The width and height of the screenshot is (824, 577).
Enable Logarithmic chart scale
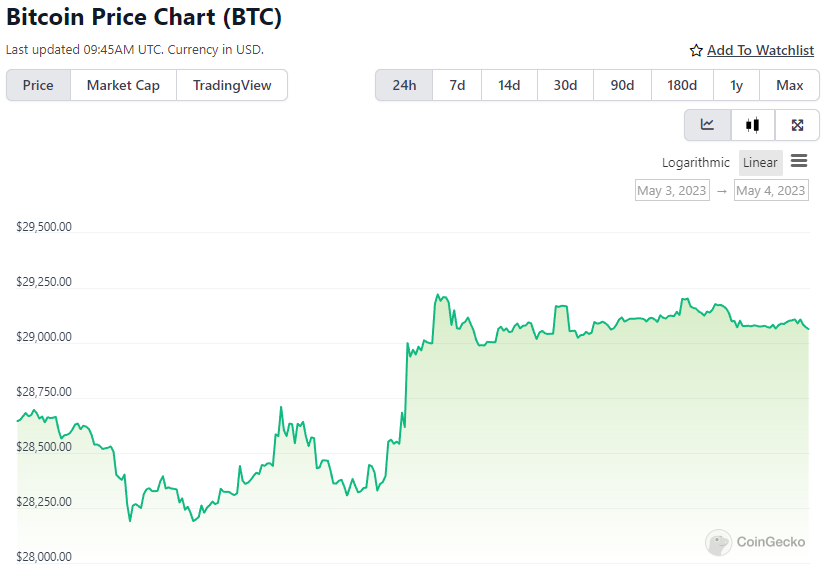(696, 163)
